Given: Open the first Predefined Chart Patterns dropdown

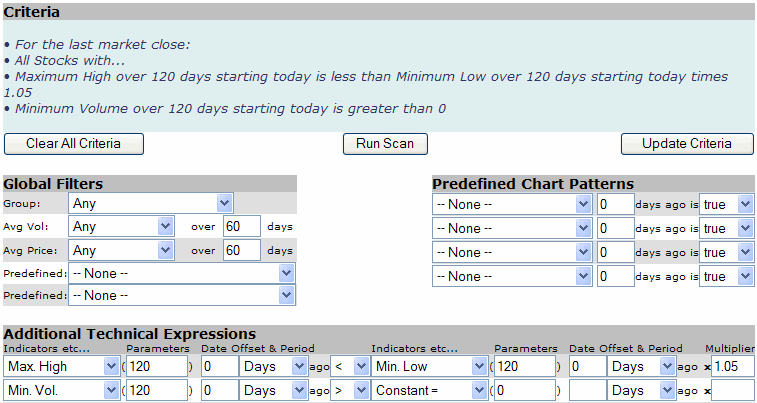Looking at the screenshot, I should coord(512,204).
